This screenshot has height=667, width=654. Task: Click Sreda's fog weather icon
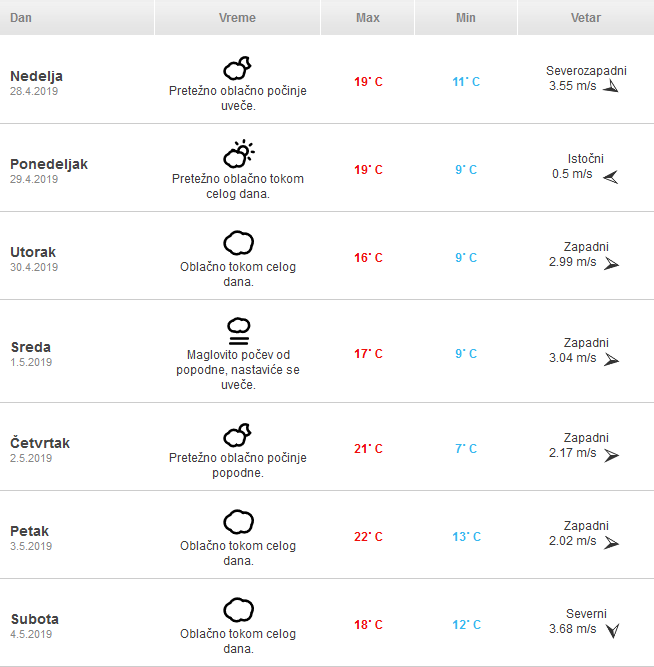pyautogui.click(x=239, y=331)
